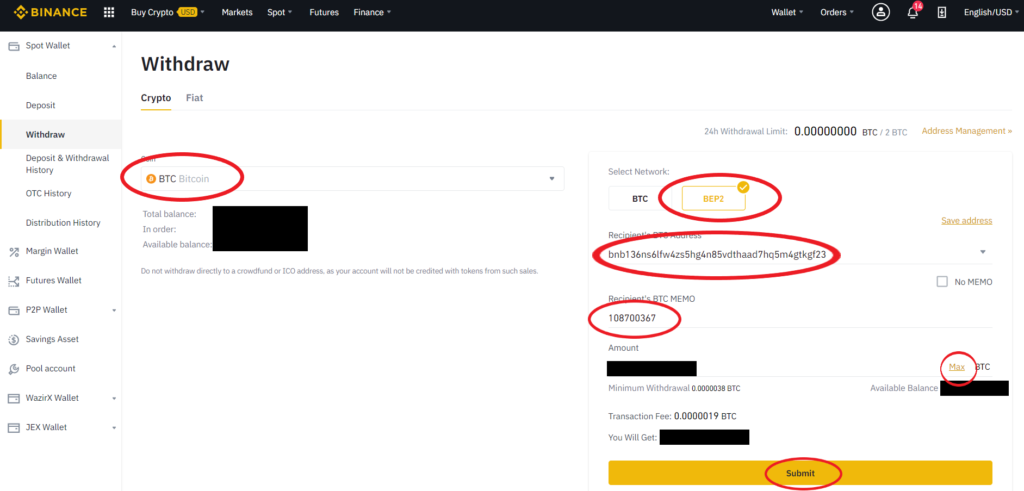Open Pool account in the sidebar

[50, 369]
